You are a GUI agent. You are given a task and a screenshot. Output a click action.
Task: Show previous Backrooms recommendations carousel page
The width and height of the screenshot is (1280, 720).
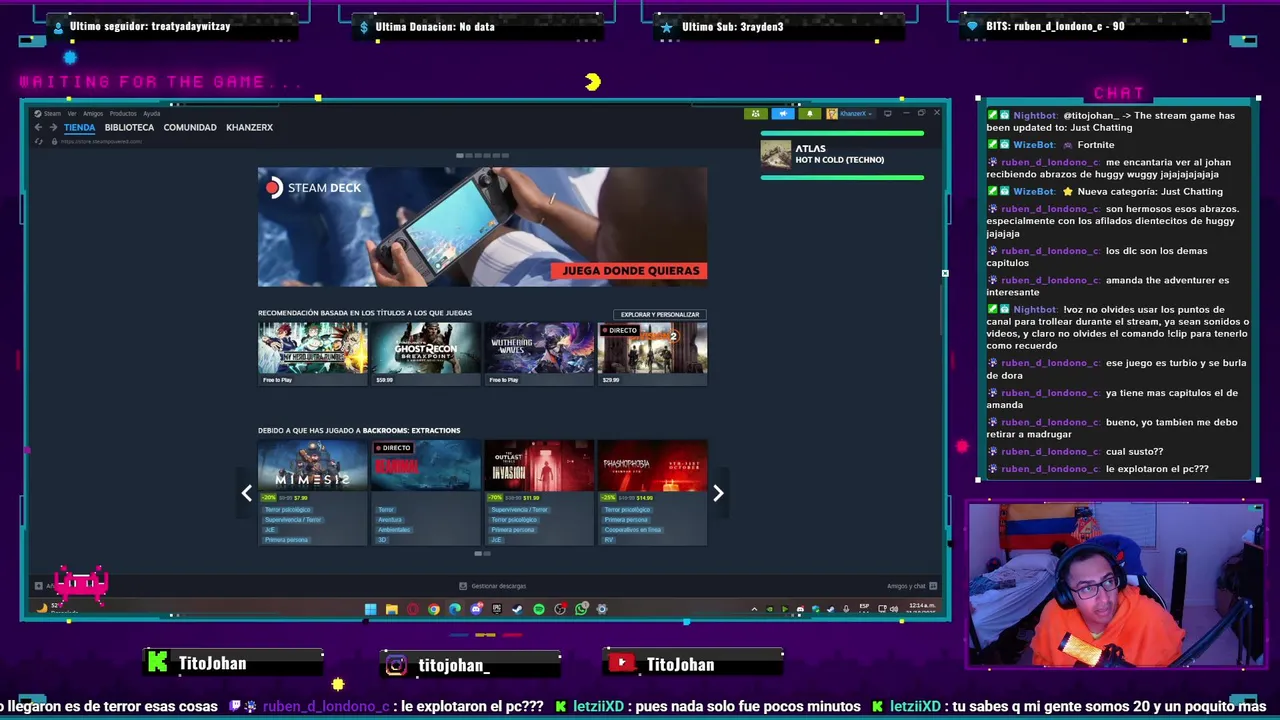tap(247, 493)
